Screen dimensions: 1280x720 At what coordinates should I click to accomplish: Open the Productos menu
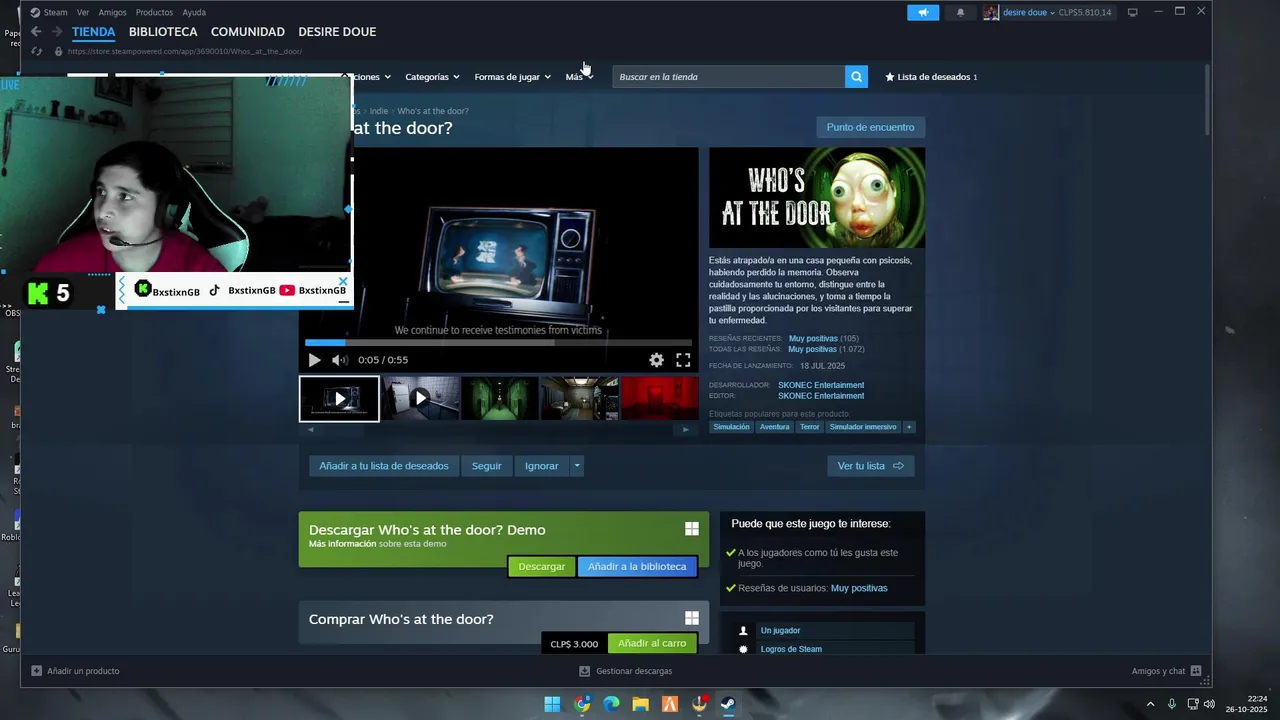coord(154,12)
